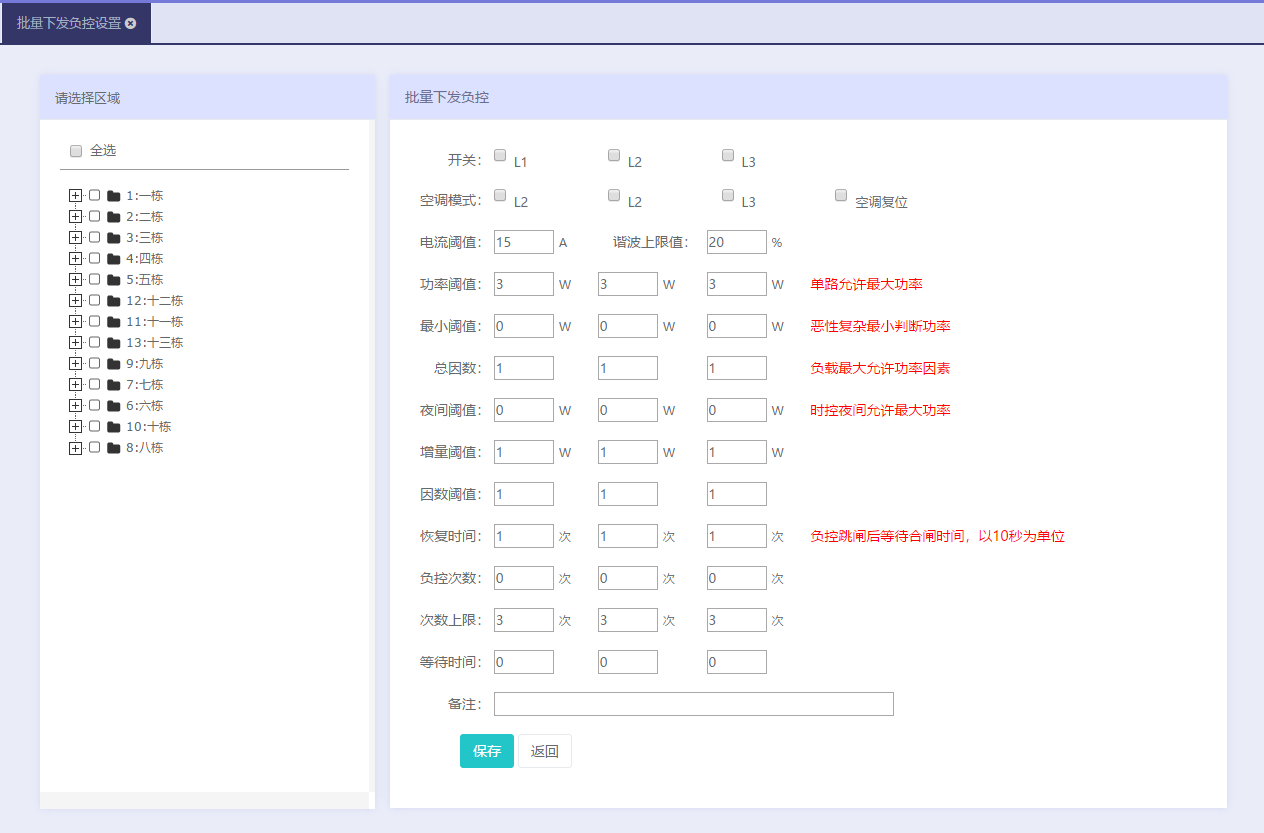Image resolution: width=1264 pixels, height=833 pixels.
Task: Enable the 开关 L1 checkbox
Action: click(x=500, y=155)
